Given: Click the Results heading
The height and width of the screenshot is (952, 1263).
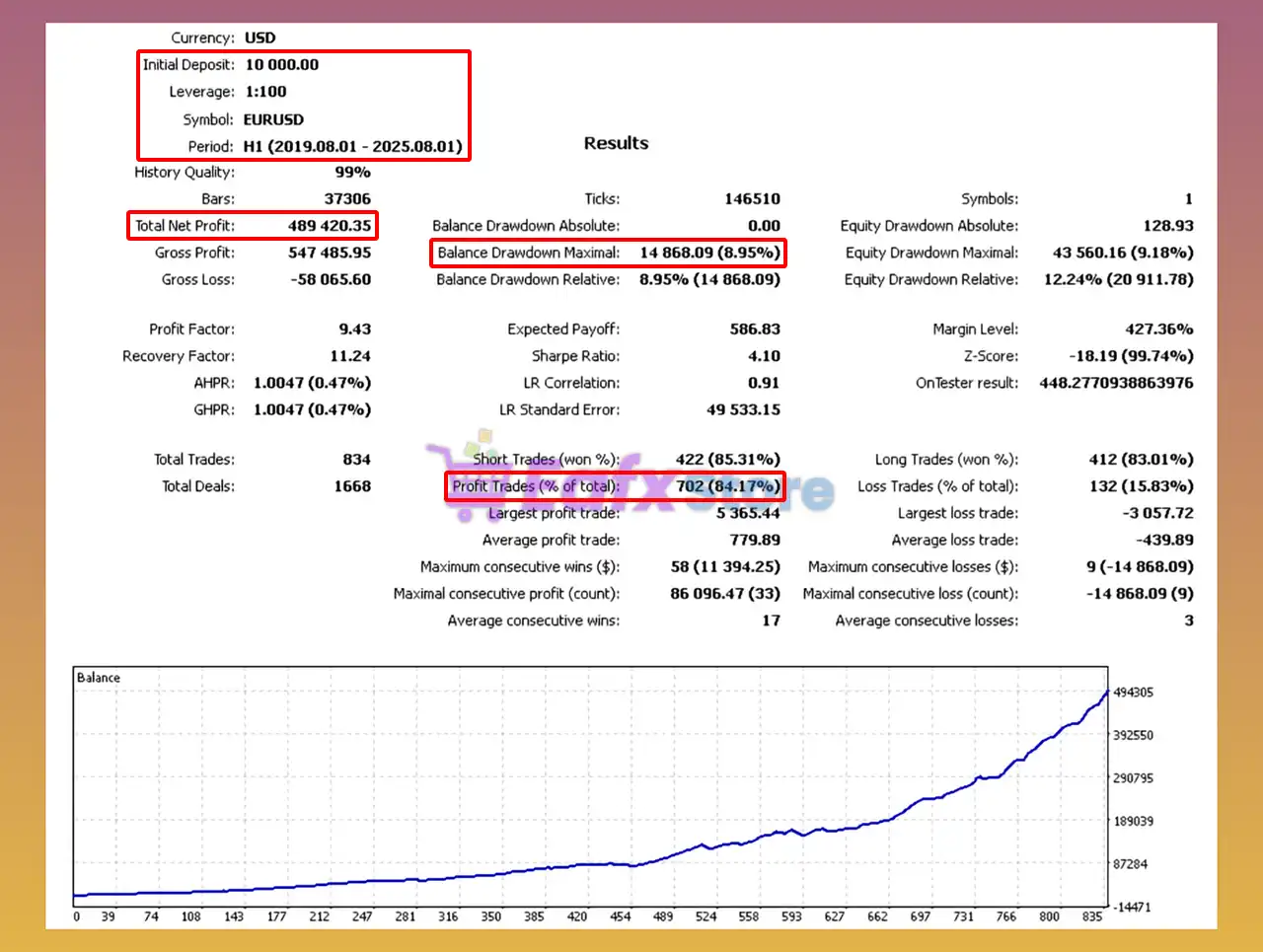Looking at the screenshot, I should (x=616, y=143).
